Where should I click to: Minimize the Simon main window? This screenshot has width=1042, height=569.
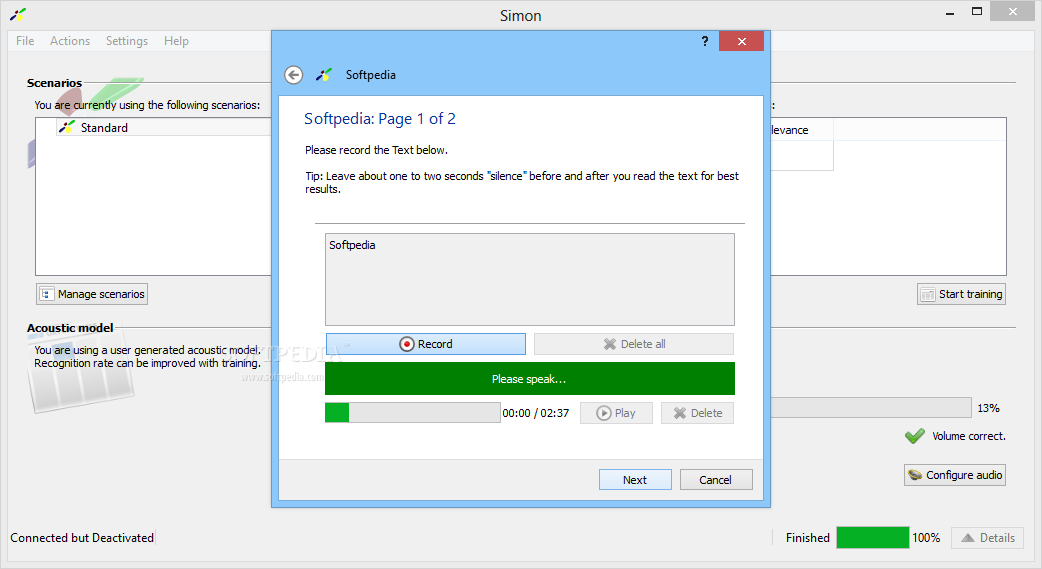point(950,13)
